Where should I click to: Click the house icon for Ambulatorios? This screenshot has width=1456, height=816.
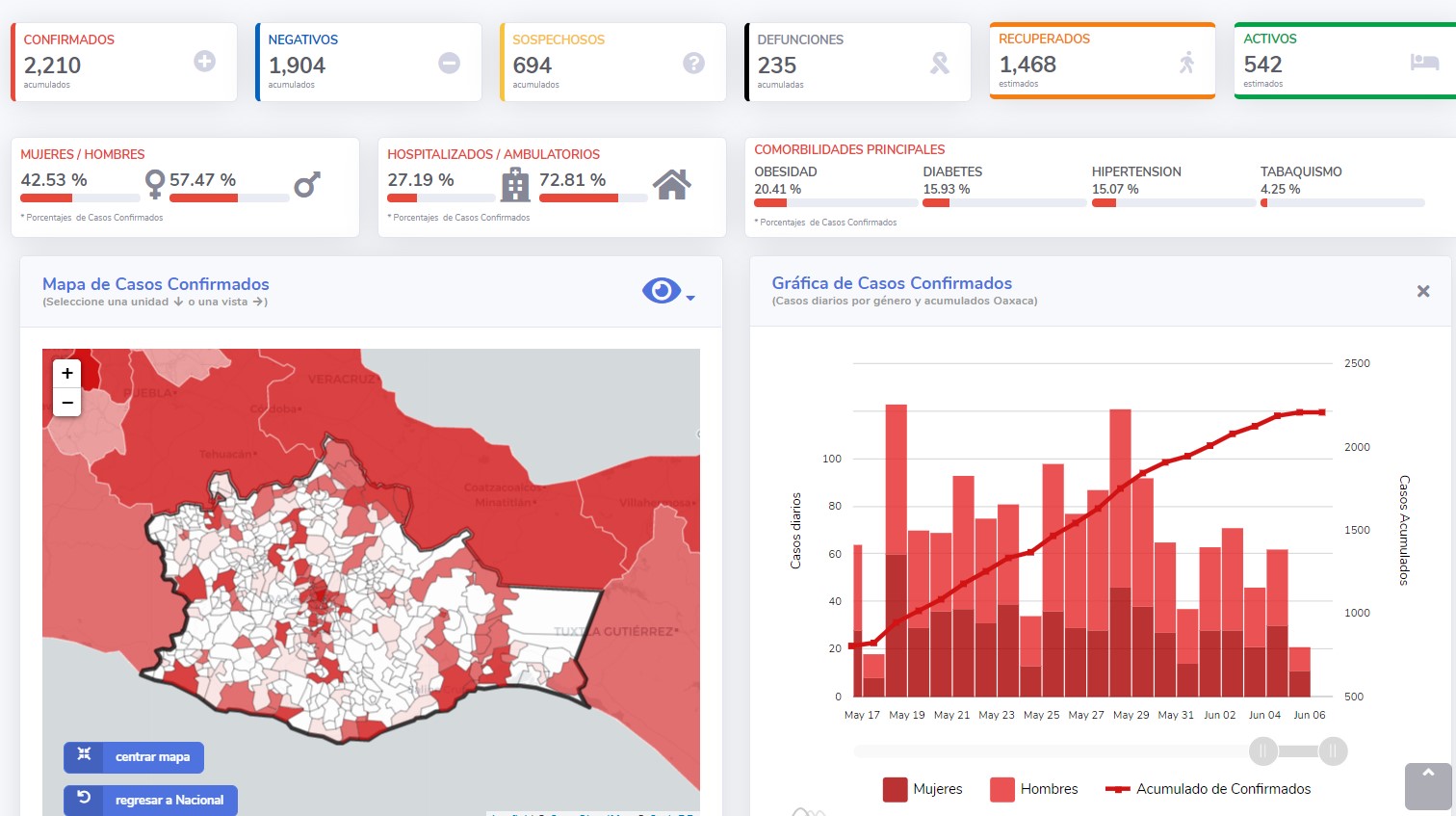point(672,183)
